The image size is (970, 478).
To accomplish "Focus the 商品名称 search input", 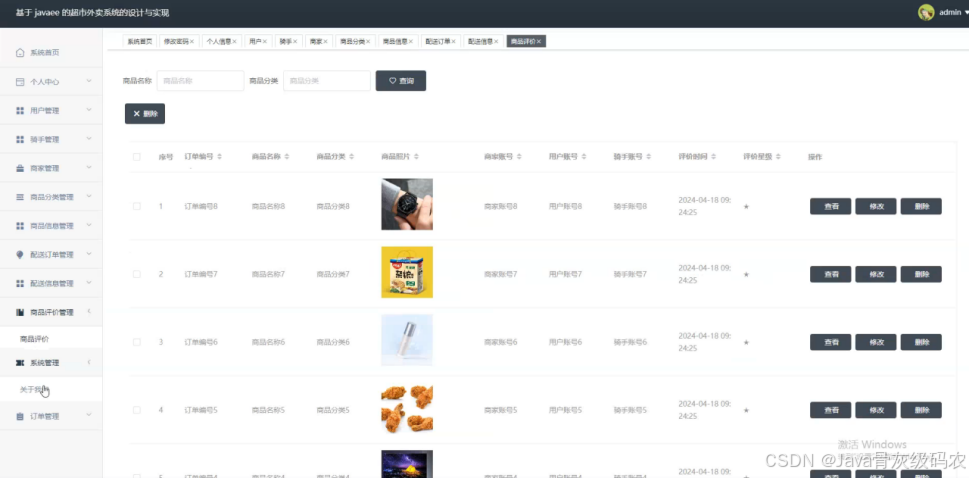I will click(200, 81).
